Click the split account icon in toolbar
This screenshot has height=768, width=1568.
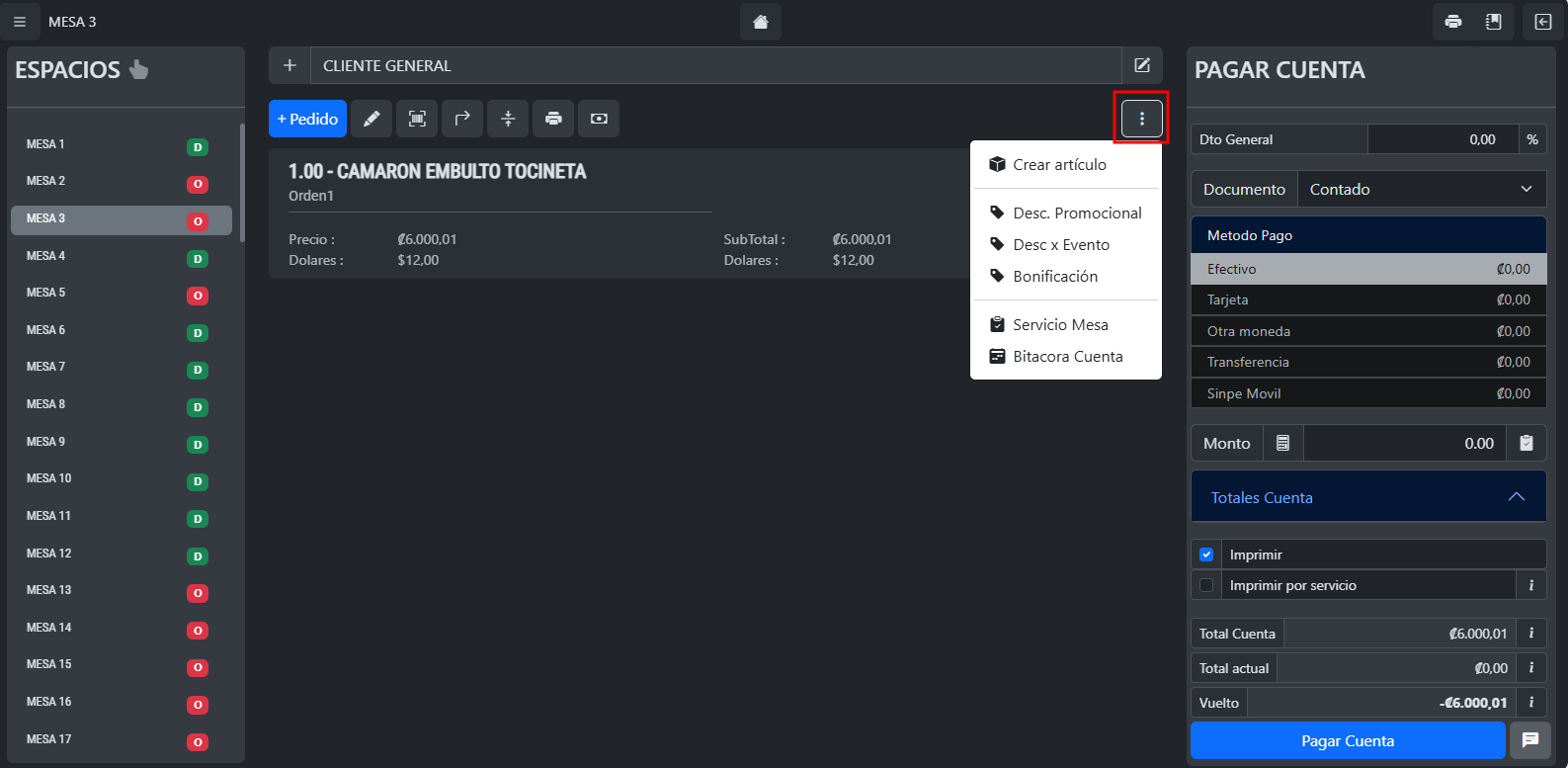(508, 119)
